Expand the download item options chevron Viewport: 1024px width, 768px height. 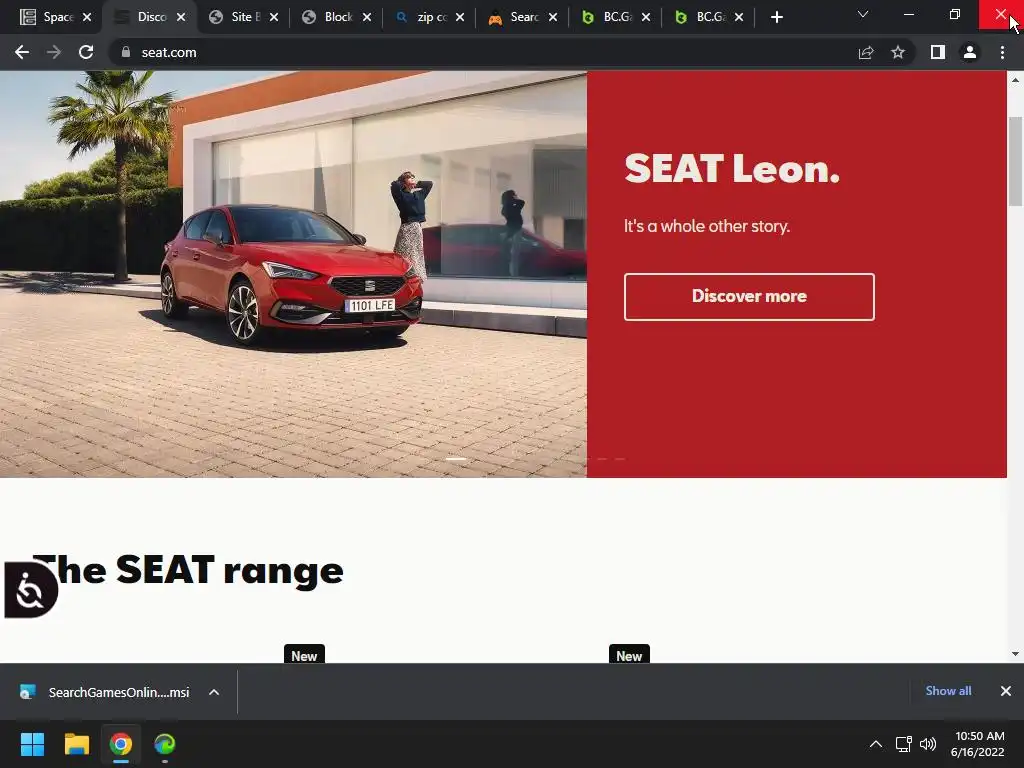[214, 692]
